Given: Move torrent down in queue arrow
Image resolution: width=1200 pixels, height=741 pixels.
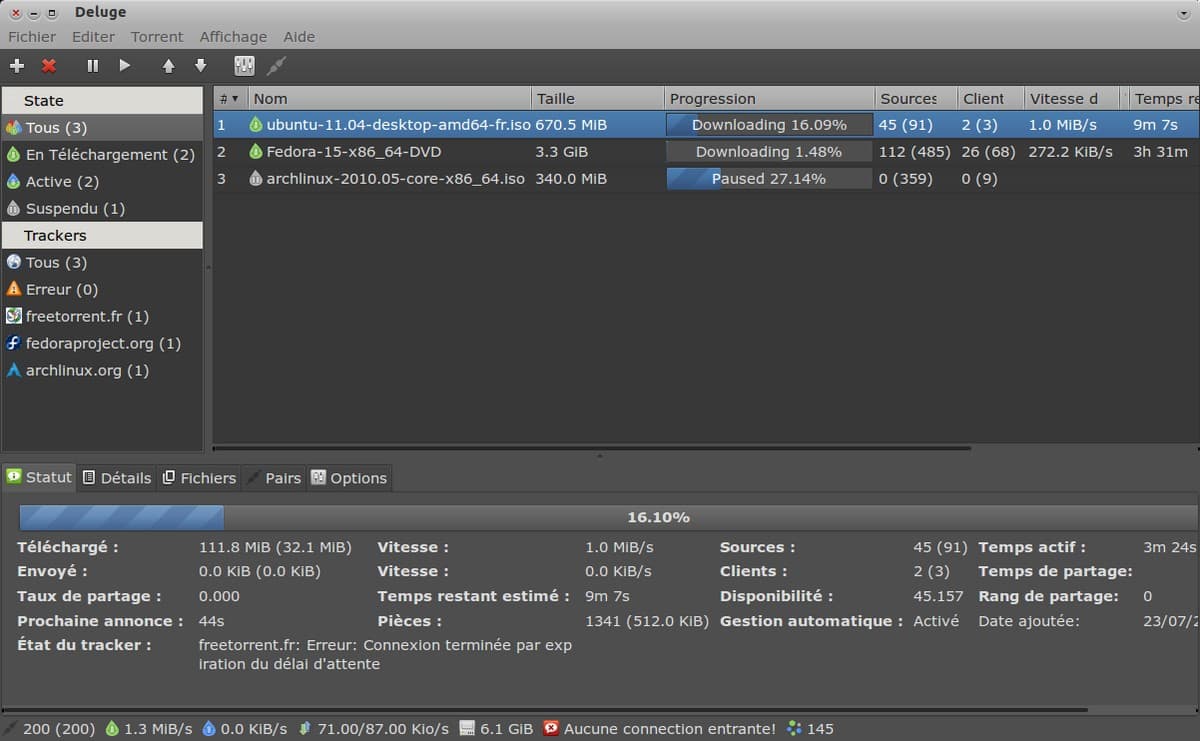Looking at the screenshot, I should 200,66.
